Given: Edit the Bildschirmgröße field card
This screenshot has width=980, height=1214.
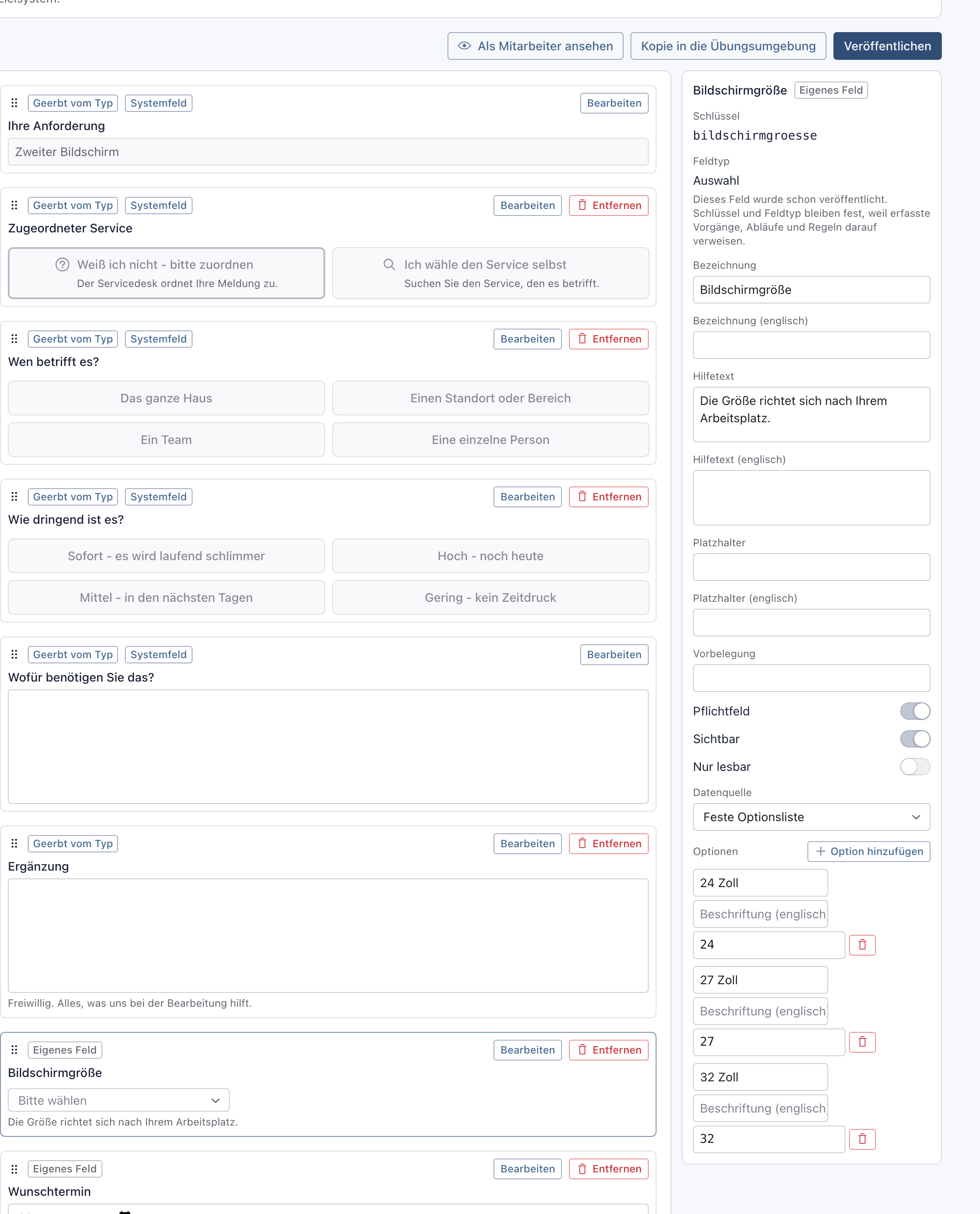Looking at the screenshot, I should [x=527, y=1050].
